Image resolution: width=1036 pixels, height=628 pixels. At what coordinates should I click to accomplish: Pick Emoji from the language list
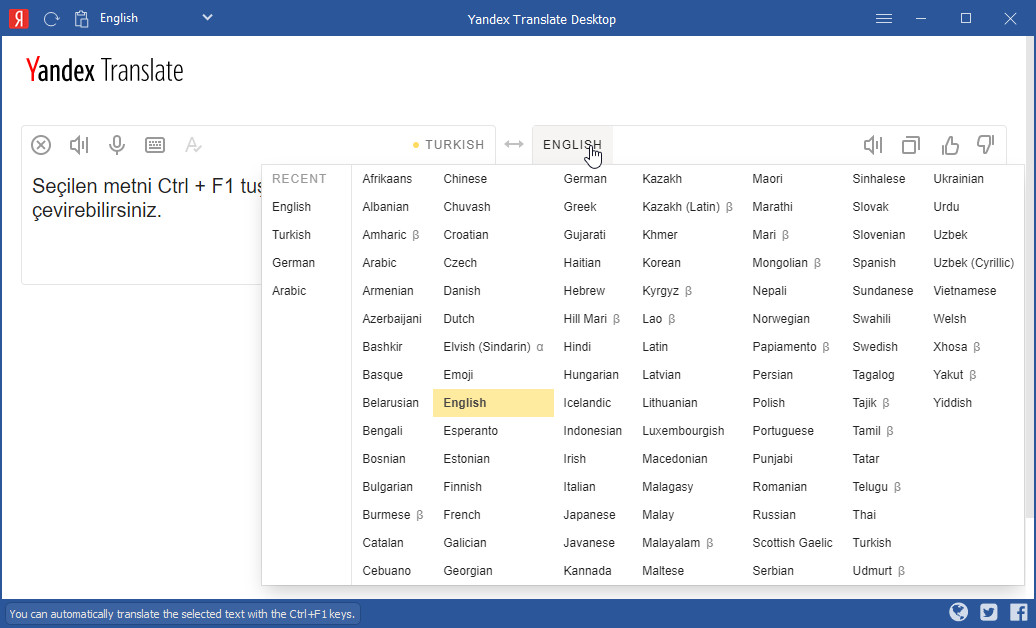[x=459, y=375]
